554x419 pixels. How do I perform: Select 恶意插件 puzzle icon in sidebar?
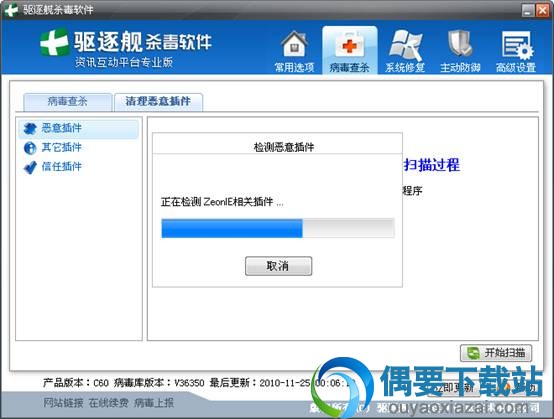(x=30, y=128)
